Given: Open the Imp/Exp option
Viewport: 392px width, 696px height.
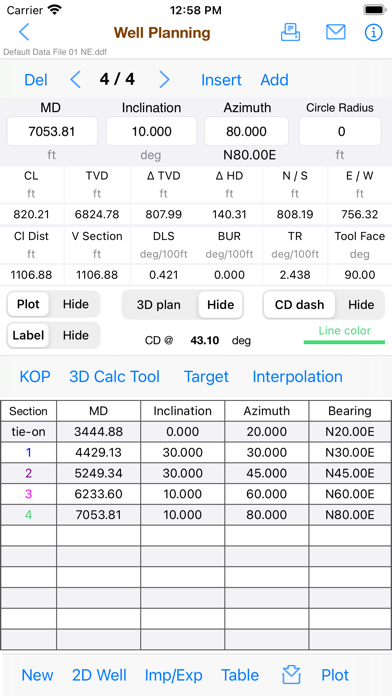Looking at the screenshot, I should 174,675.
